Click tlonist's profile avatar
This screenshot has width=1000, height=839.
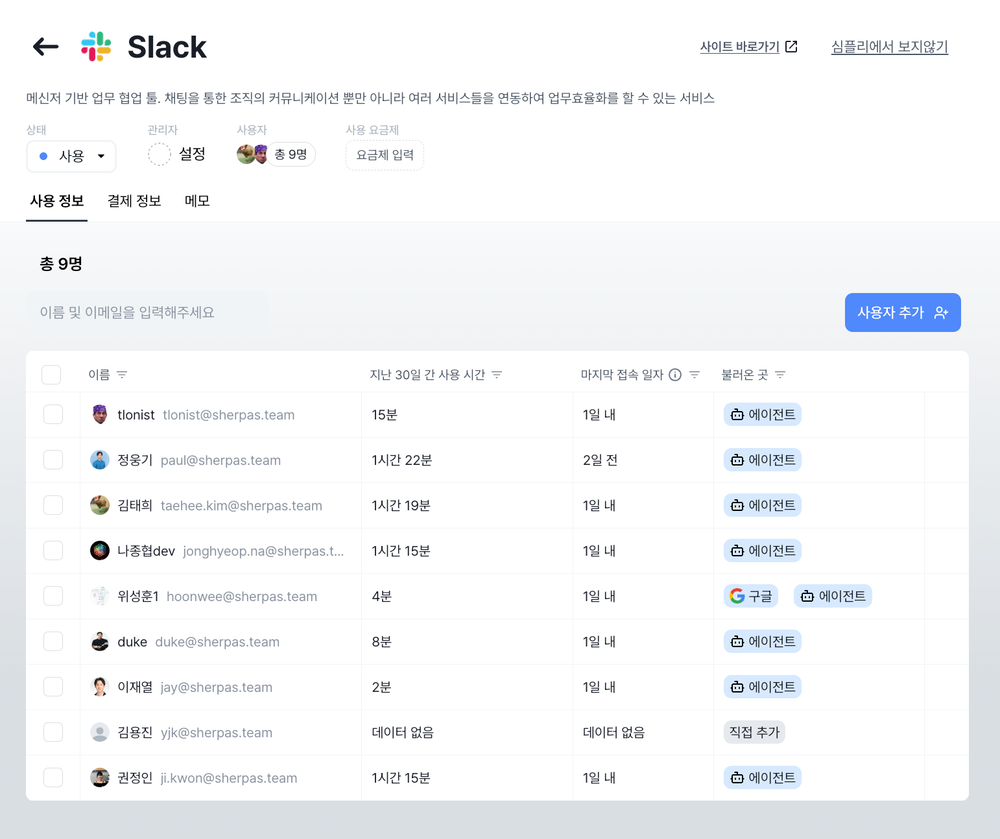coord(99,414)
